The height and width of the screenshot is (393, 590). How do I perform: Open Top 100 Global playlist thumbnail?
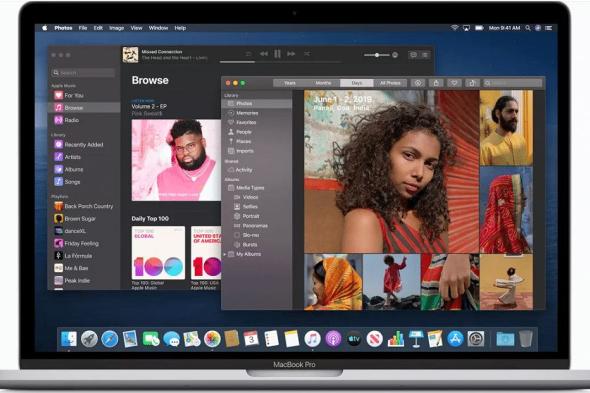158,253
